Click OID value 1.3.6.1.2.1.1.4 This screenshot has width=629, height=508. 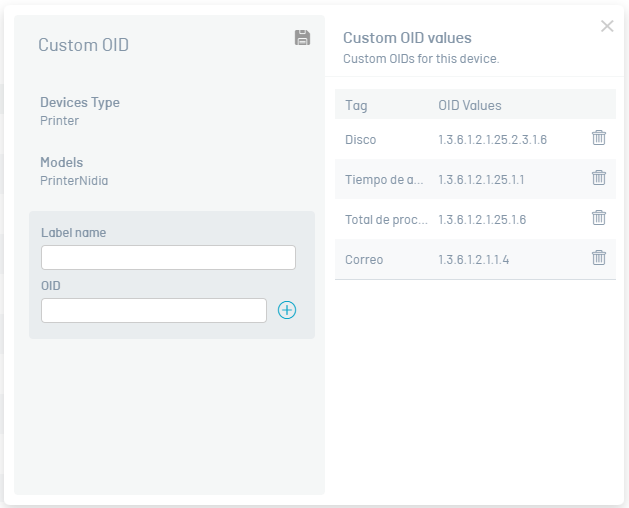click(x=474, y=259)
